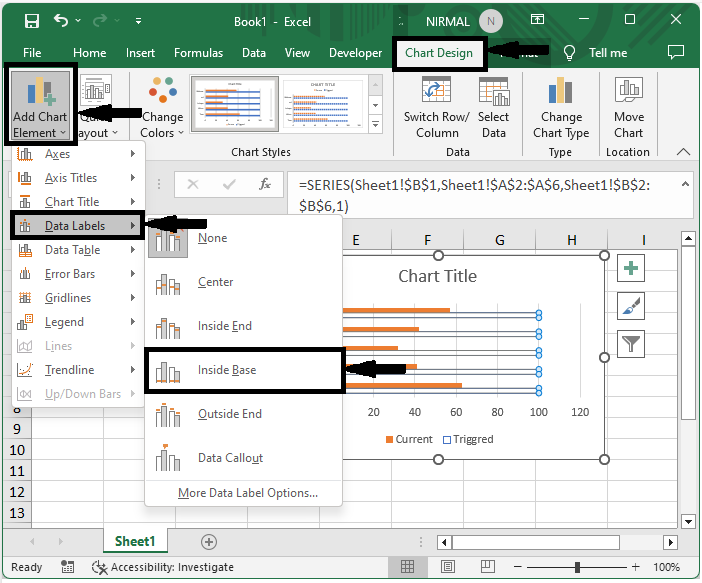Select the Chart Design tab
The height and width of the screenshot is (583, 702).
439,53
